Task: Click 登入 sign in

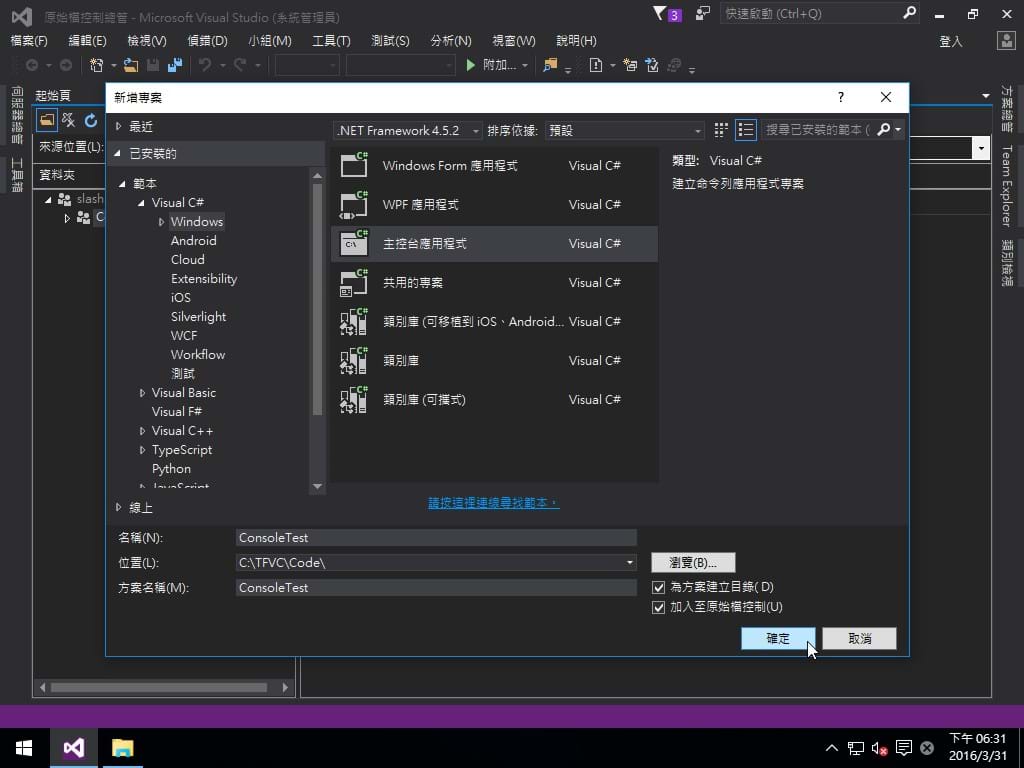Action: [x=951, y=41]
